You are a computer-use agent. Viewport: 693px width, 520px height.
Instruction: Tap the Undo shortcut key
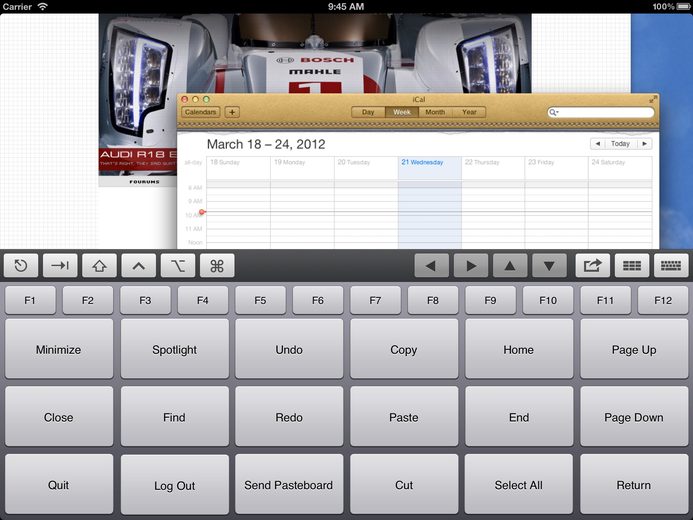click(x=289, y=349)
